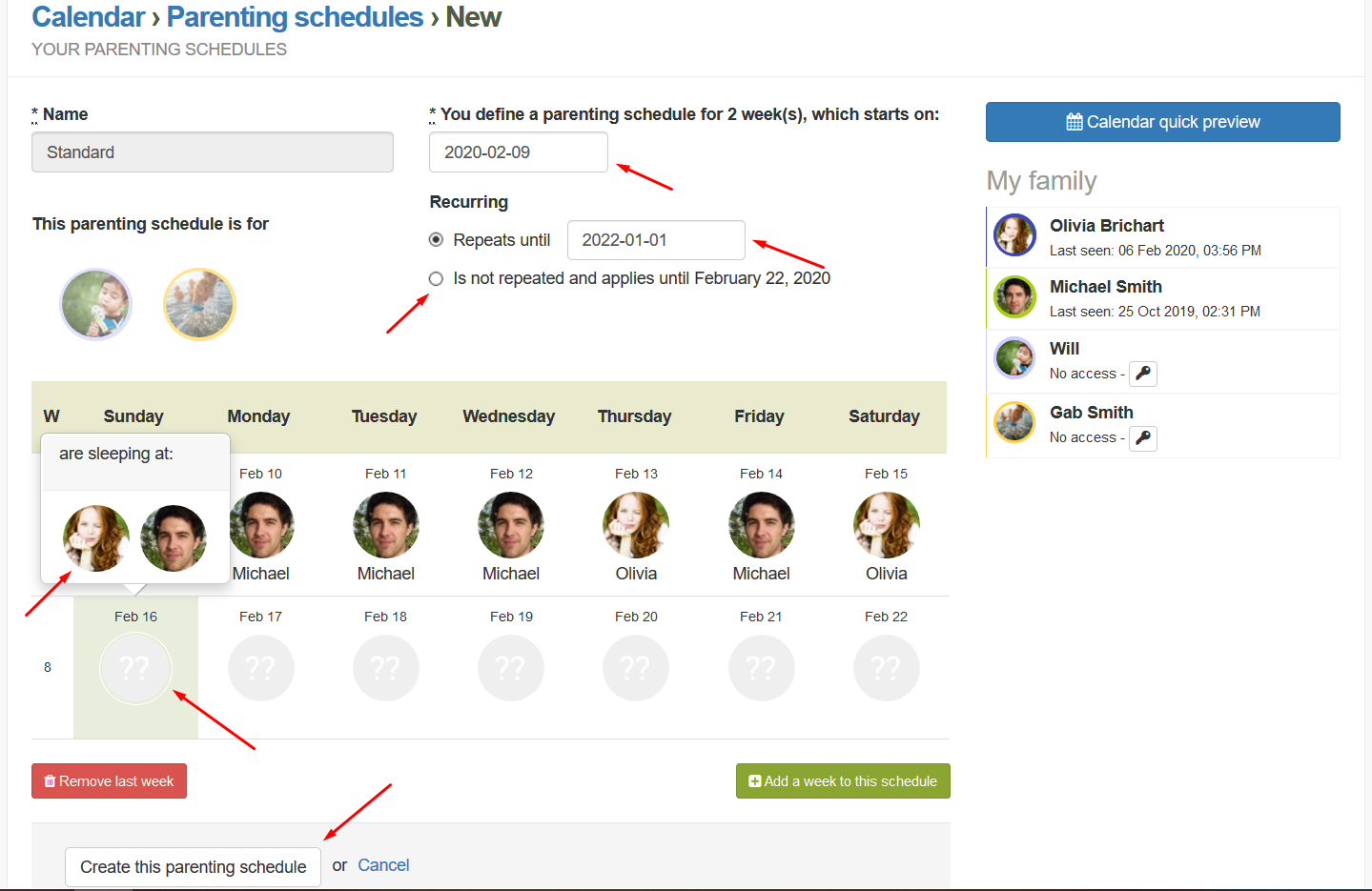
Task: Select the 'Repeats until' radio option
Action: tap(437, 240)
